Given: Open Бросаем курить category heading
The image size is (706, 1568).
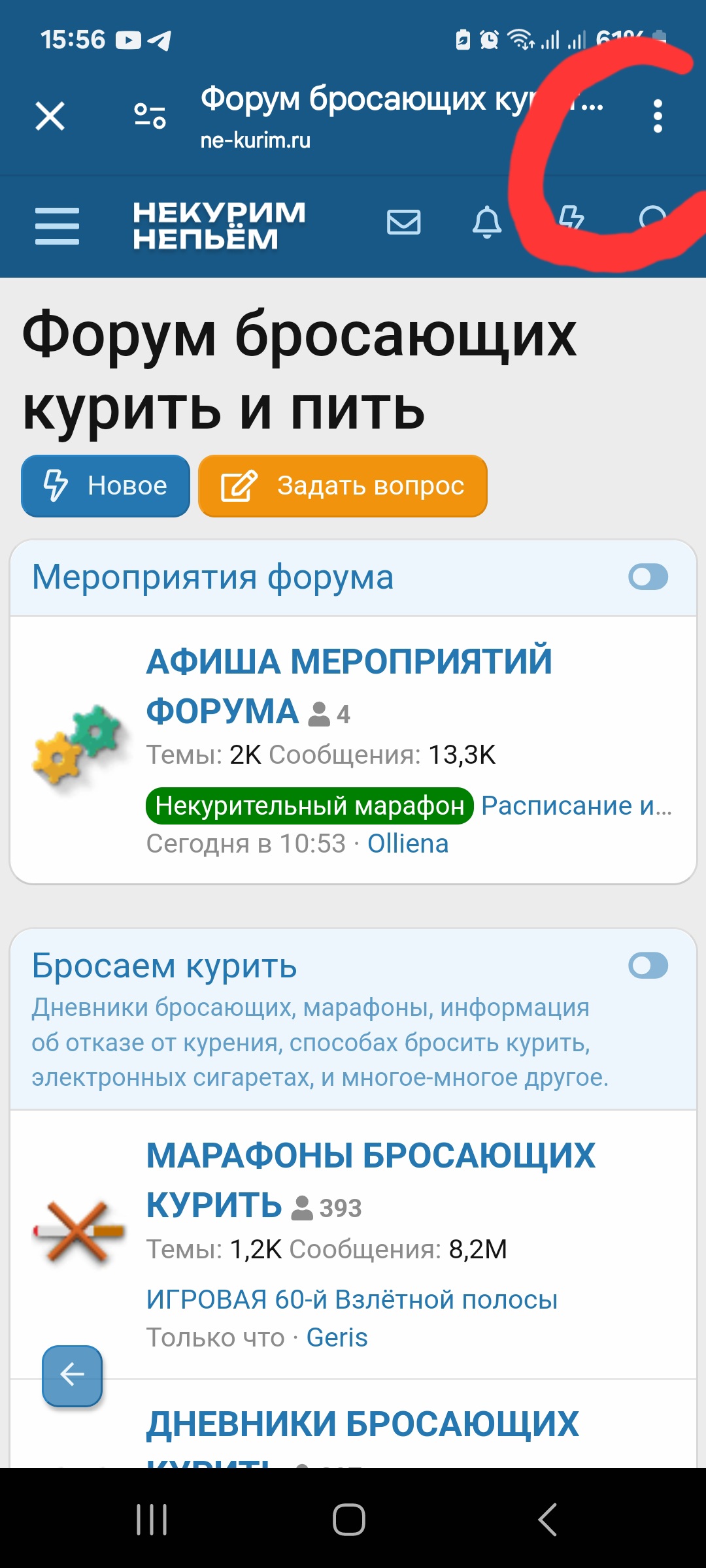Looking at the screenshot, I should click(164, 966).
